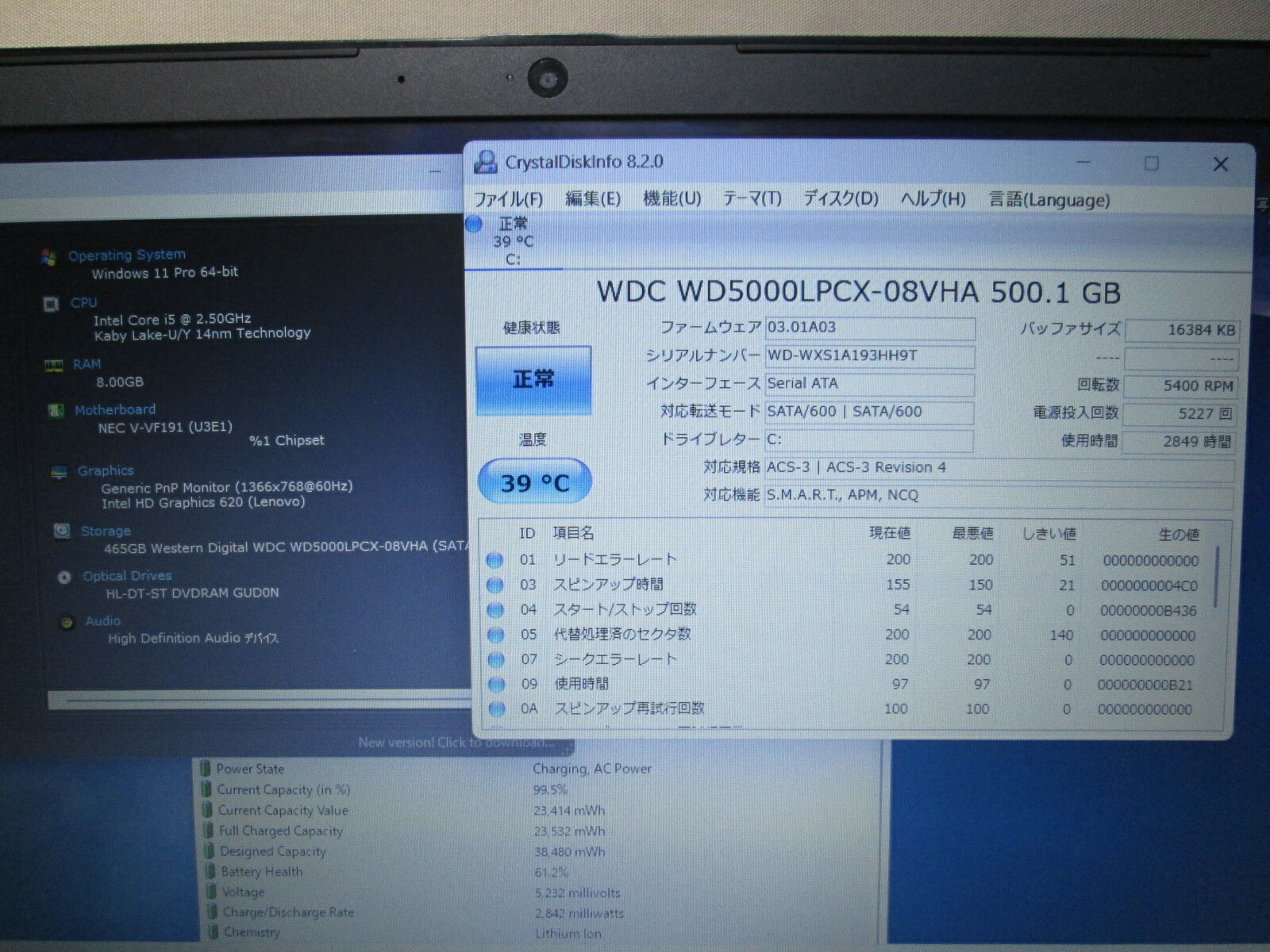Image resolution: width=1270 pixels, height=952 pixels.
Task: Click the processor chip icon beside CPU
Action: coord(51,304)
